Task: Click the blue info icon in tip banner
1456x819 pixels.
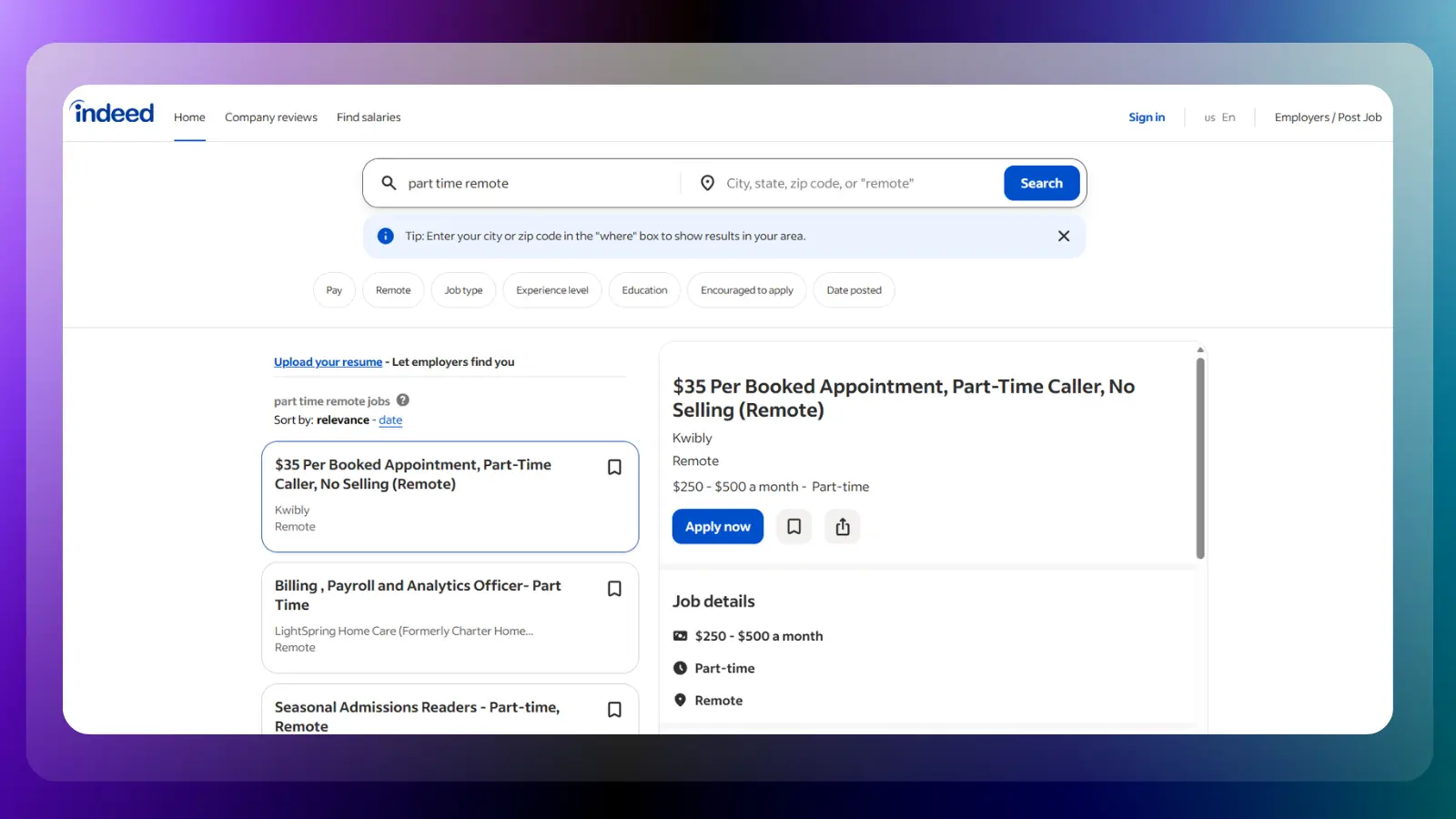Action: click(386, 236)
